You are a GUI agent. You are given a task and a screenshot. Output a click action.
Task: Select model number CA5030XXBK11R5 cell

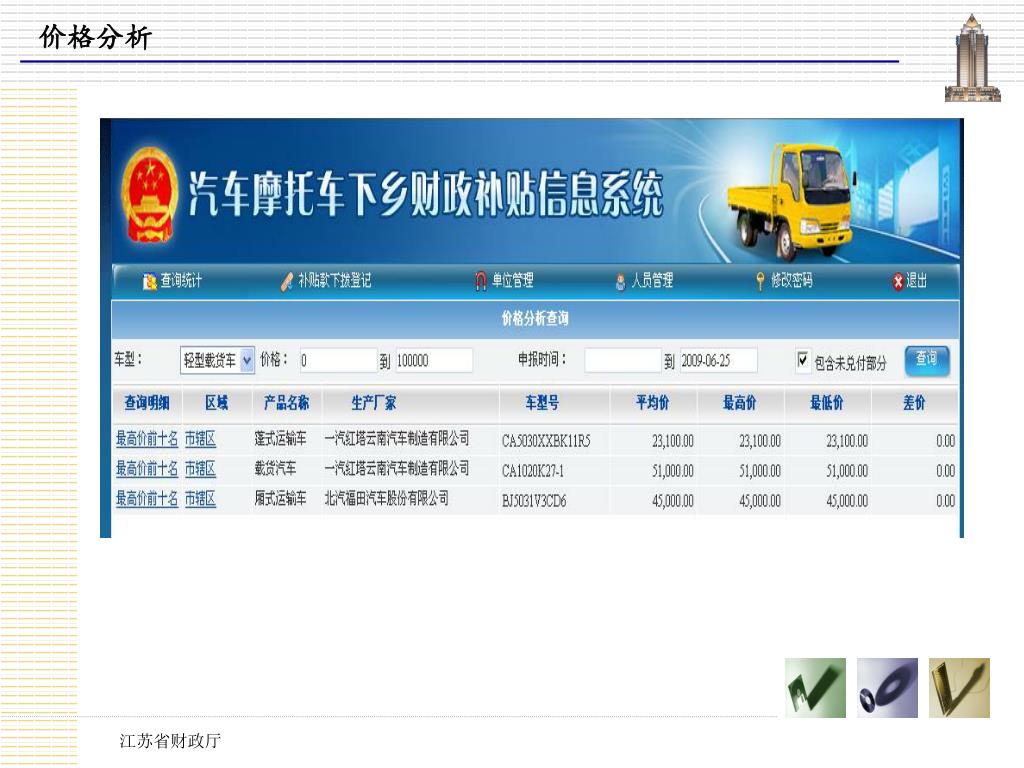pyautogui.click(x=546, y=441)
